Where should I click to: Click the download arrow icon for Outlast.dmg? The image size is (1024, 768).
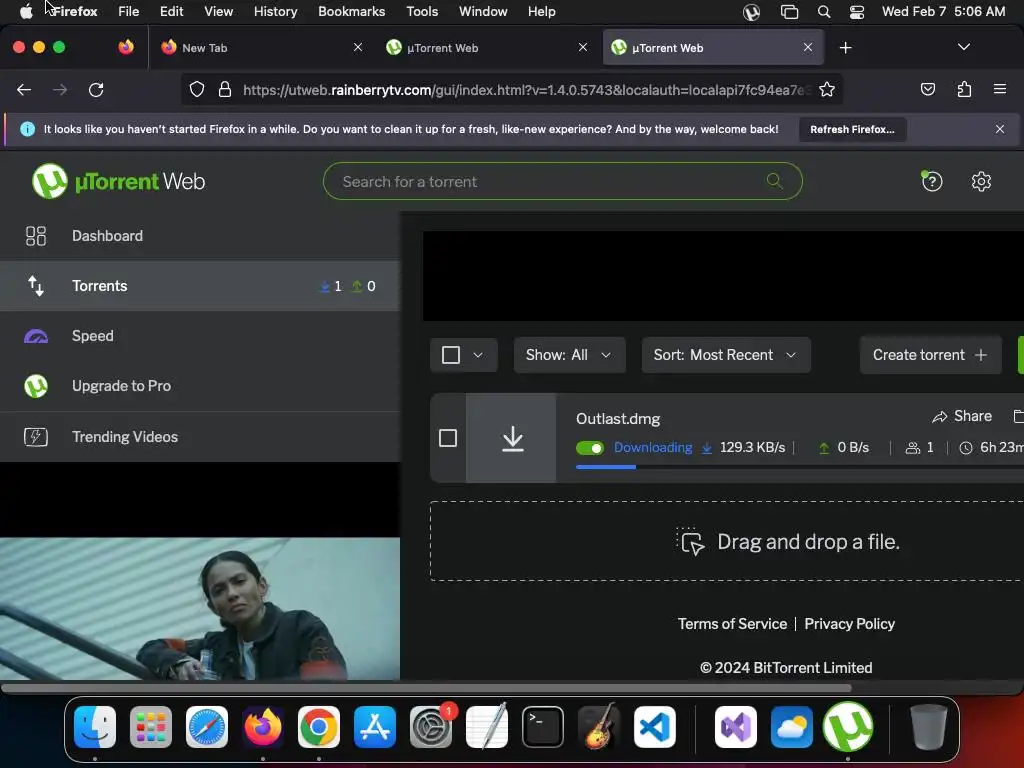click(513, 438)
